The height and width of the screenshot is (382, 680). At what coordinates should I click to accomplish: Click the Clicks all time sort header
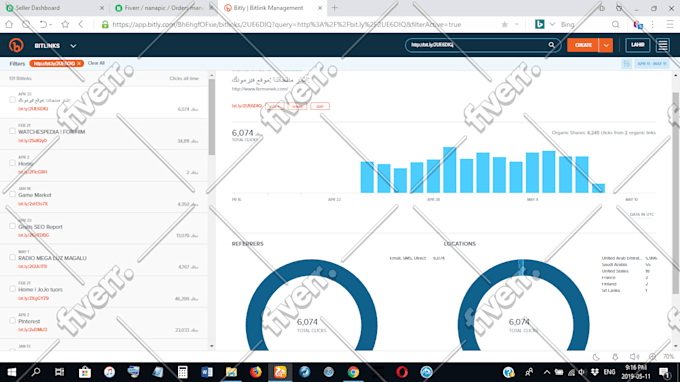[x=184, y=78]
